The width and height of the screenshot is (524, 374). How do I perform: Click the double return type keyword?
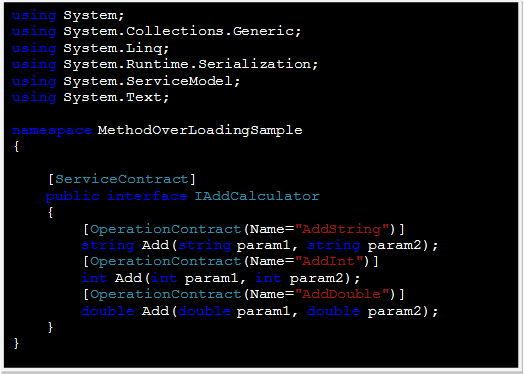point(107,311)
